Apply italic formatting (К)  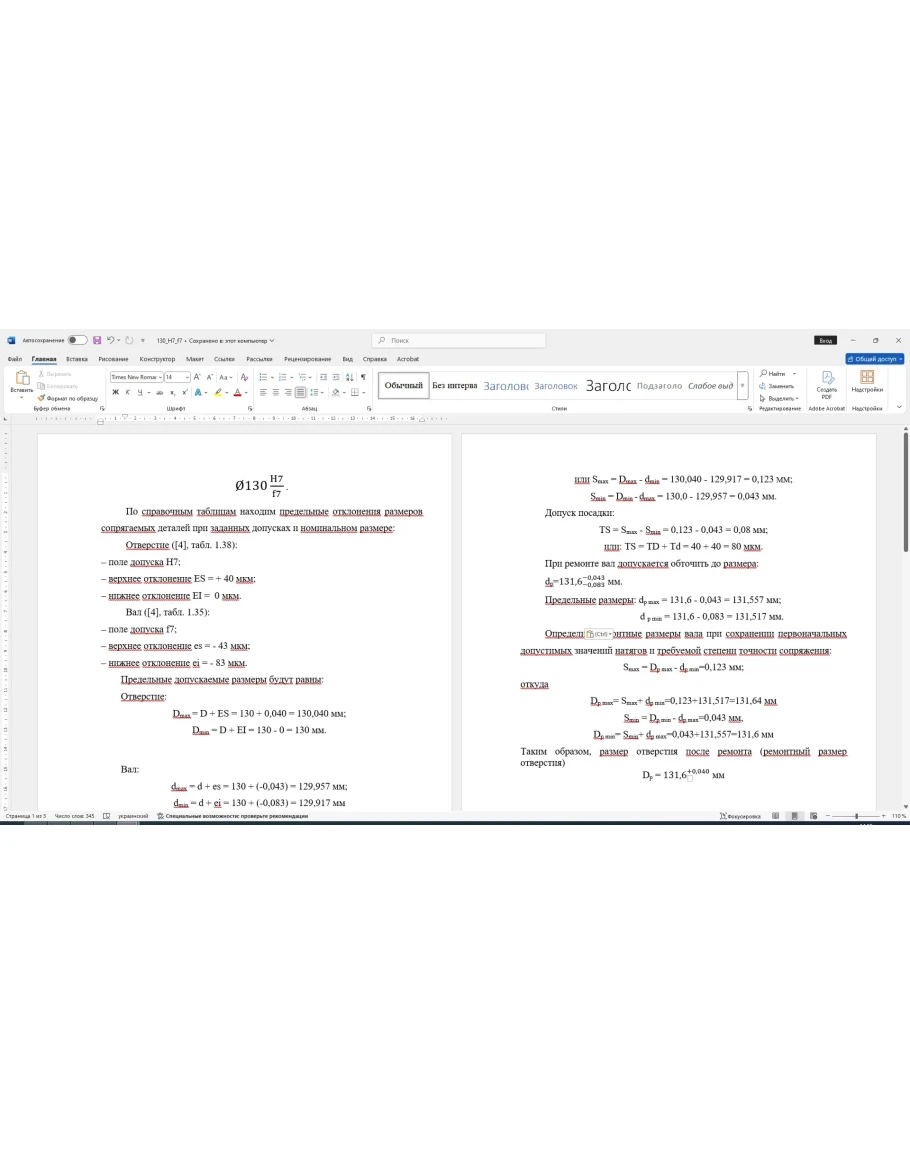click(x=127, y=392)
